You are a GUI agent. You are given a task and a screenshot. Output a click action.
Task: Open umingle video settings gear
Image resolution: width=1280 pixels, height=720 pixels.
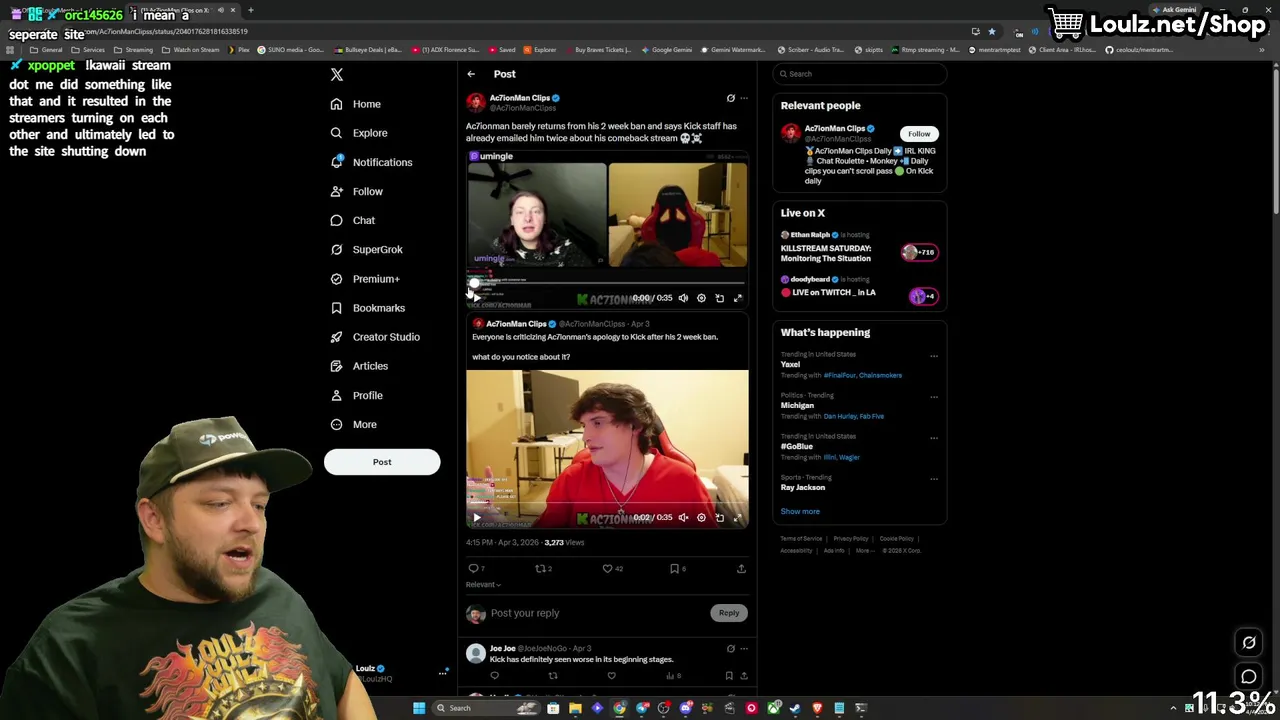coord(701,298)
